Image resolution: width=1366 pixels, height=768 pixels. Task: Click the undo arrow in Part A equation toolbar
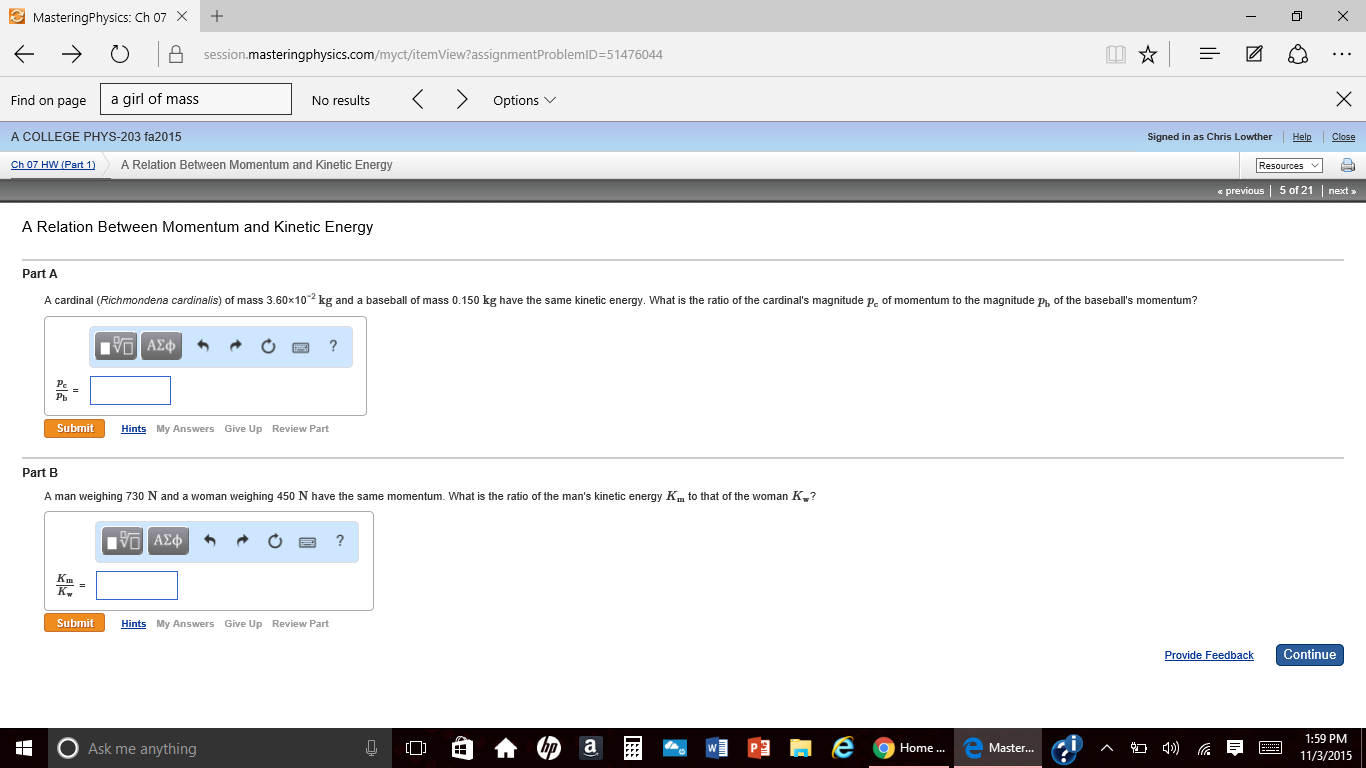(x=203, y=345)
